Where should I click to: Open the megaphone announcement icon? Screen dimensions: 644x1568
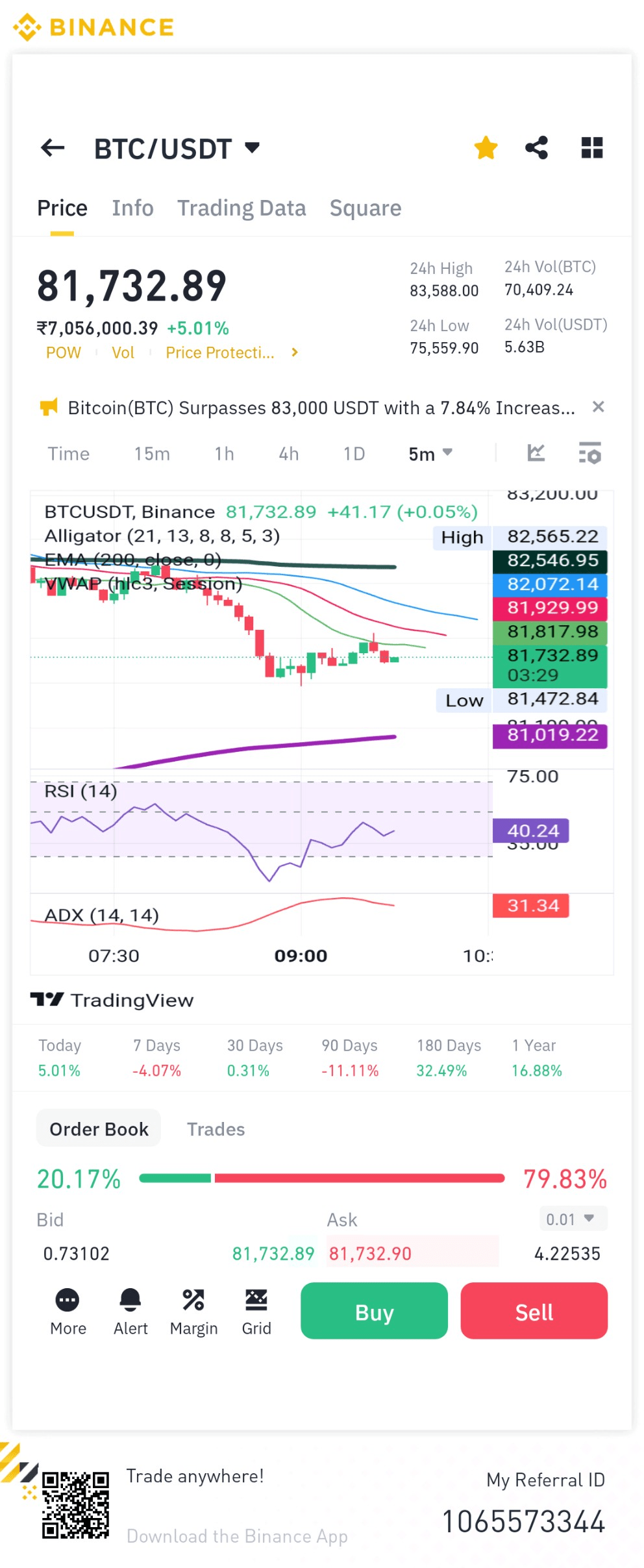49,407
